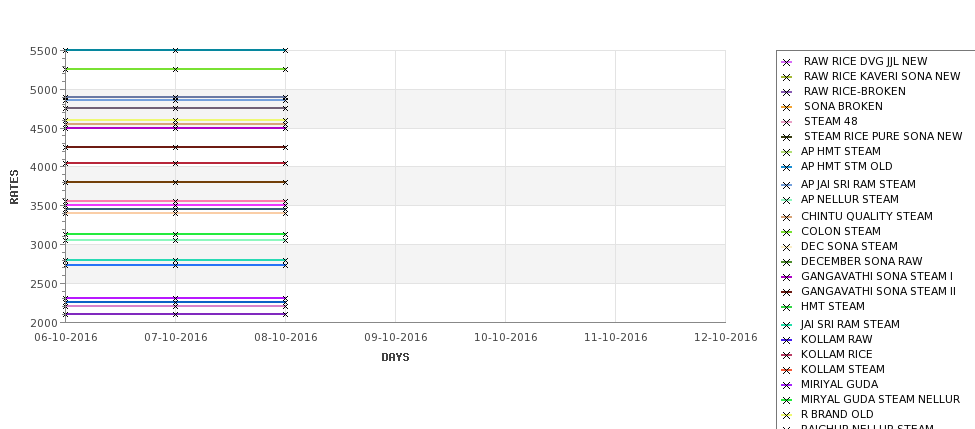Image resolution: width=975 pixels, height=429 pixels.
Task: Click the STEAM 48 legend marker icon
Action: point(787,122)
